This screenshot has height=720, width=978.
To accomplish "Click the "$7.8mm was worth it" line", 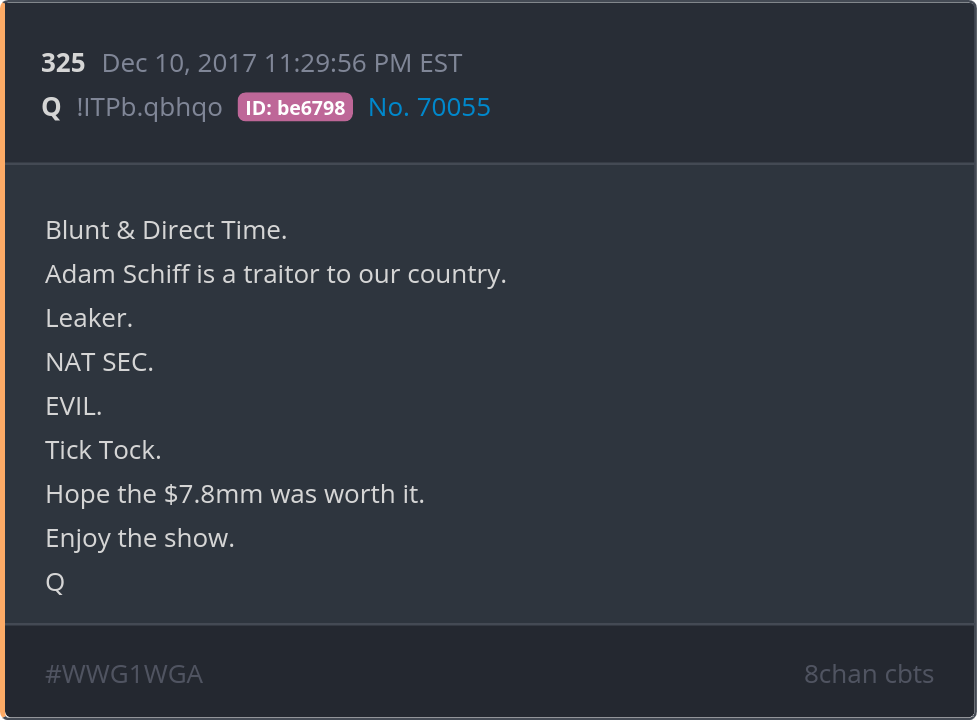I will pyautogui.click(x=235, y=494).
